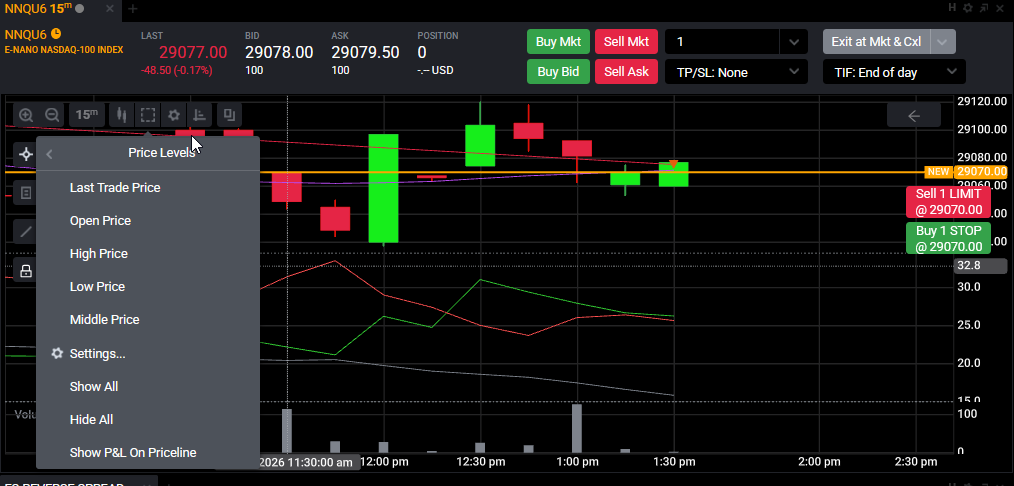Select the crosshair cursor tool

[x=26, y=154]
